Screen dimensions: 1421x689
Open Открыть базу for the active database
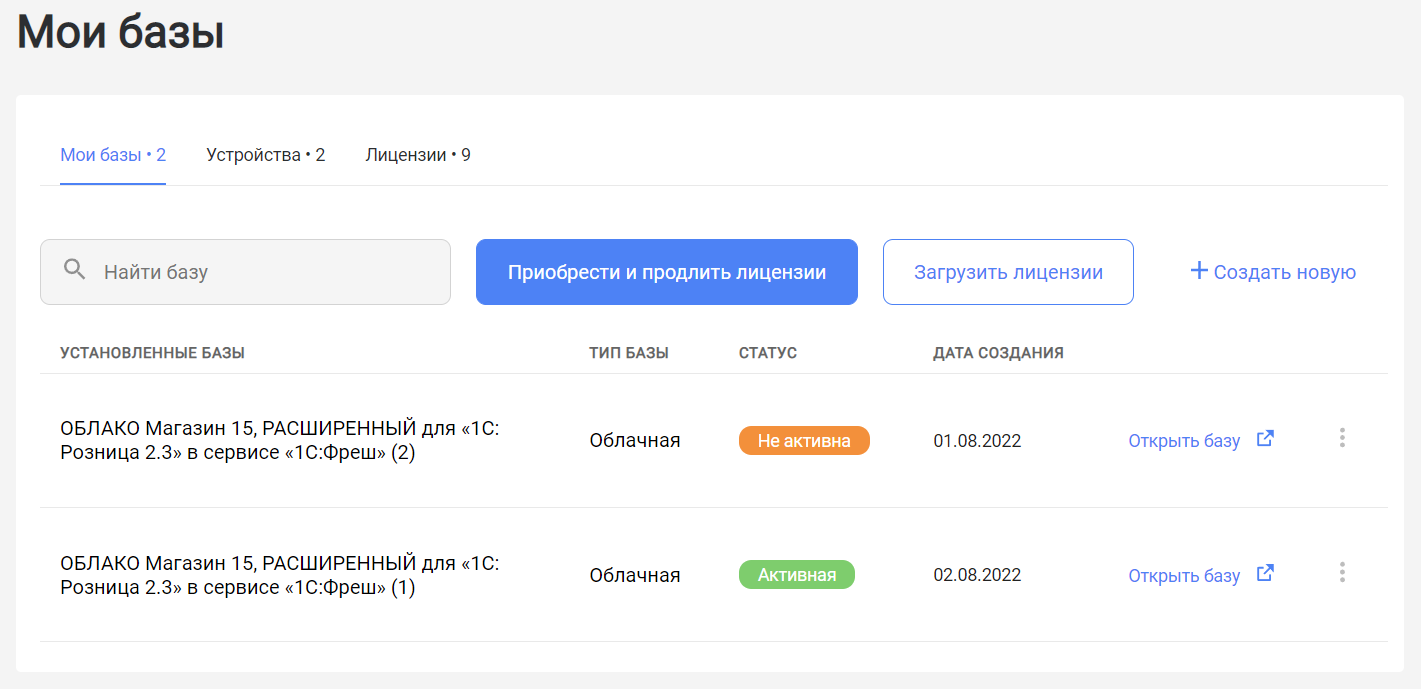click(x=1184, y=576)
